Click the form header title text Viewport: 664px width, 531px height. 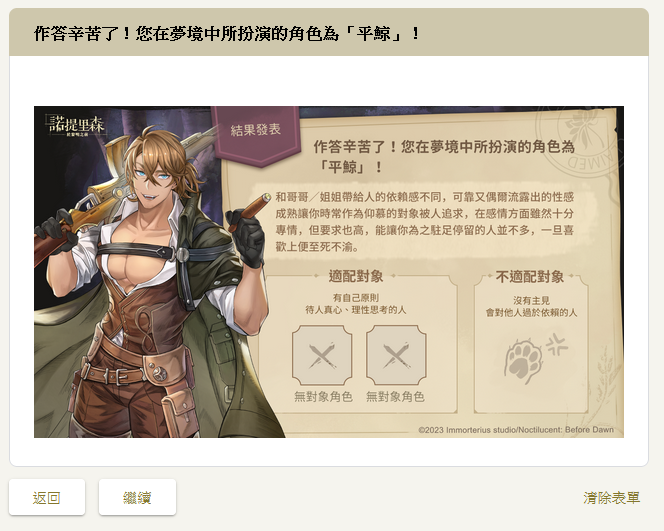coord(227,33)
